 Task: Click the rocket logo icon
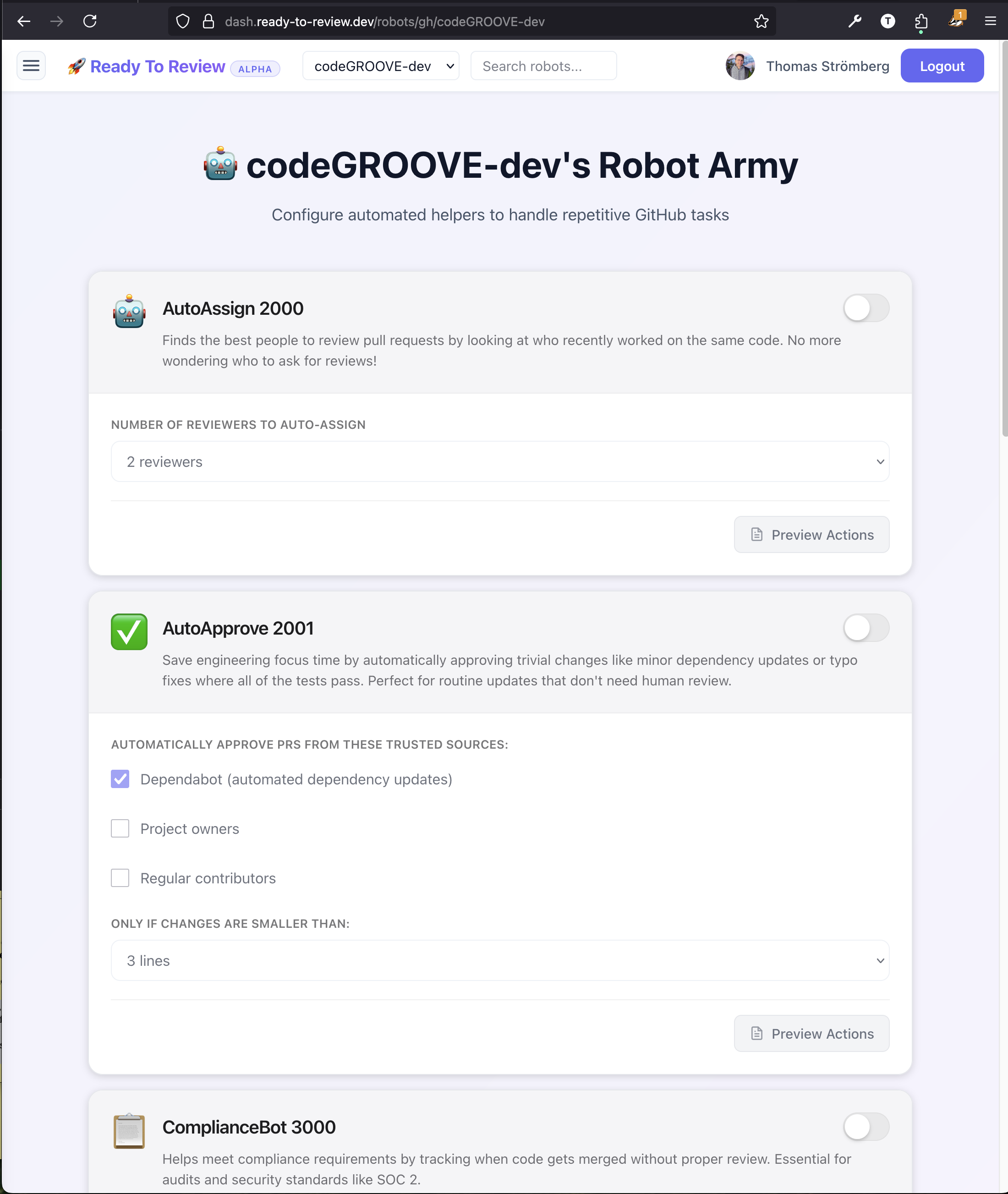(77, 66)
